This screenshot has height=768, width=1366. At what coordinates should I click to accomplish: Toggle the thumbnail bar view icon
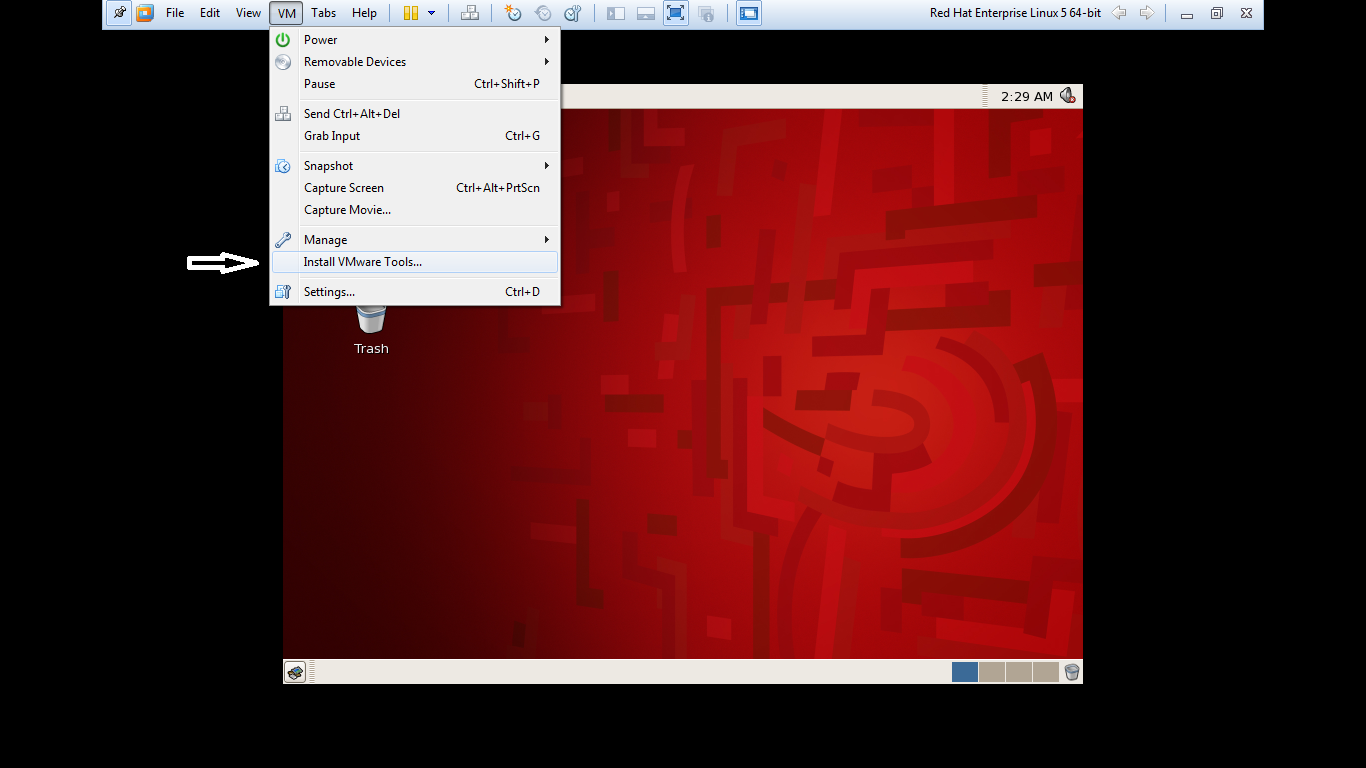646,13
